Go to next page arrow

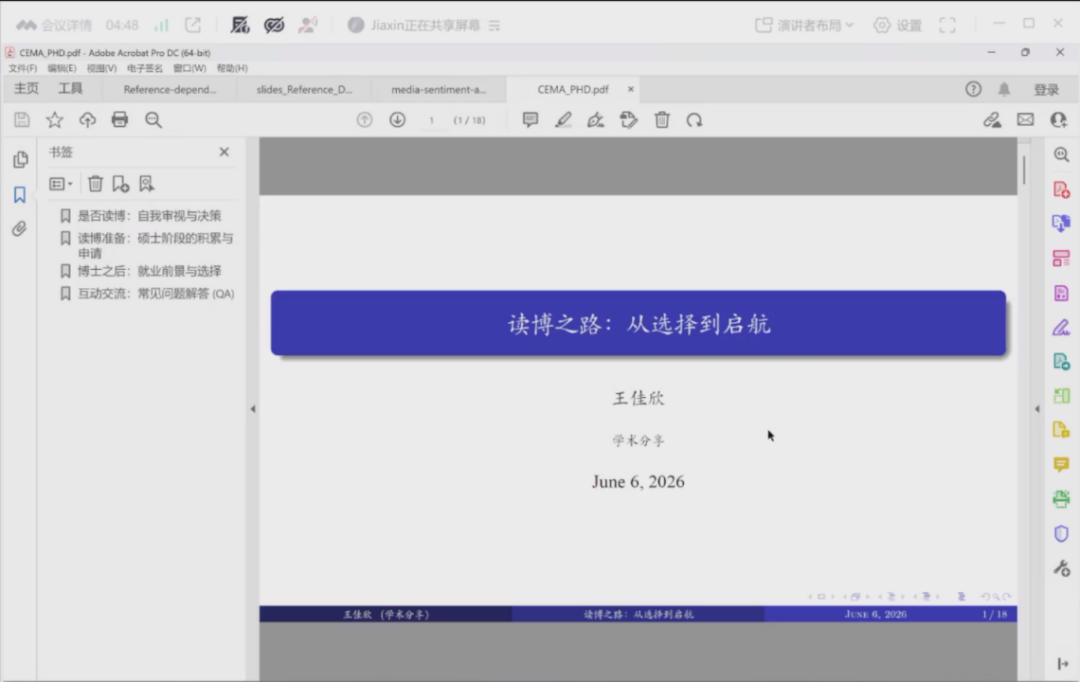coord(397,120)
